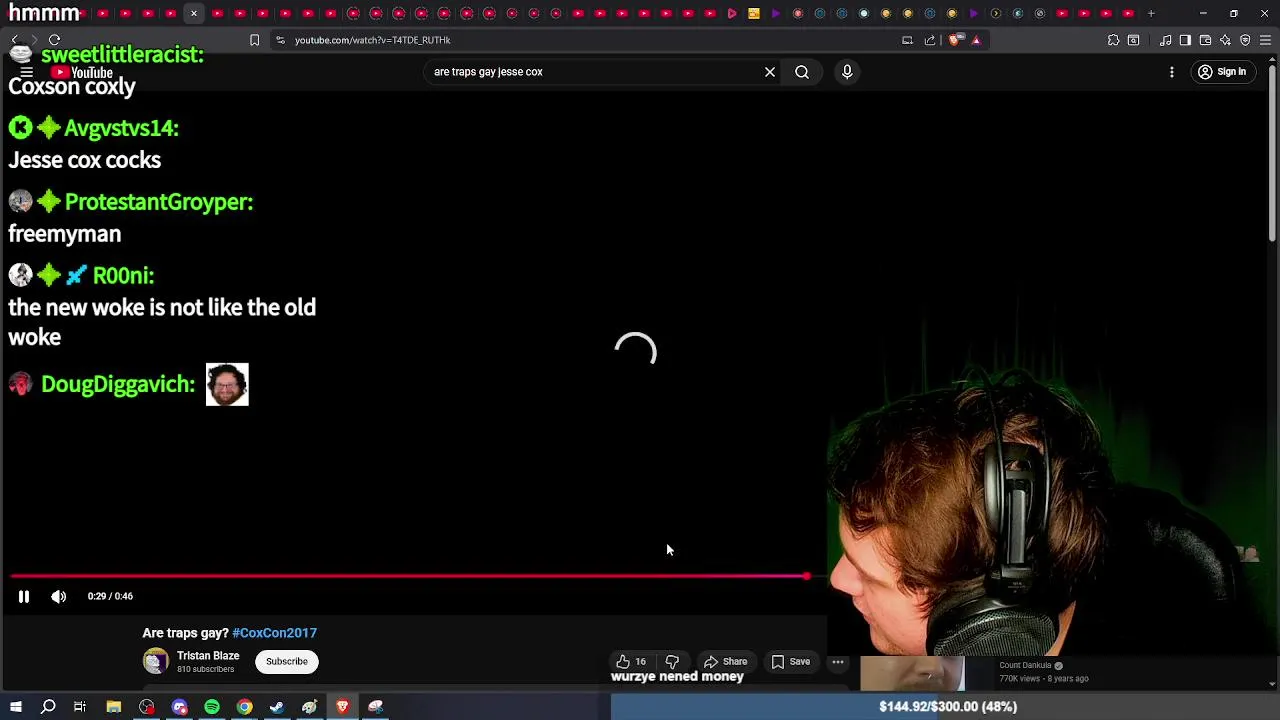The width and height of the screenshot is (1280, 720).
Task: Open Count Dankula recommended video thumbnail
Action: coord(912,673)
